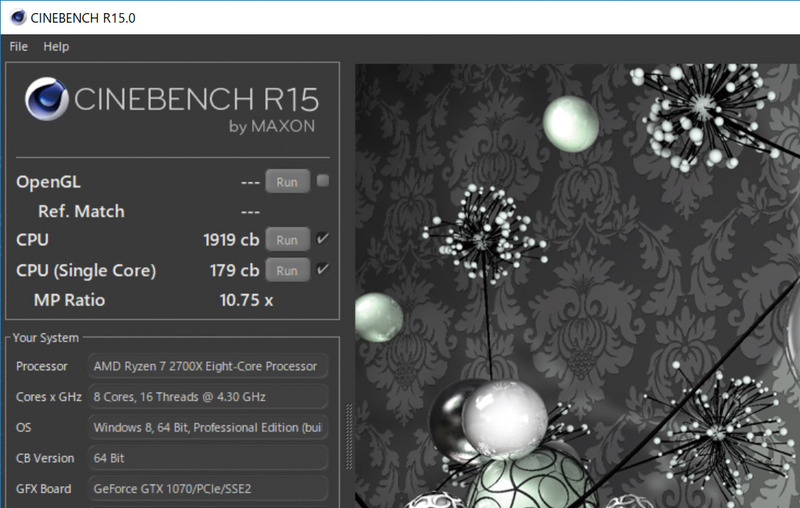Click the Cinebench R15 logo sphere

(46, 99)
